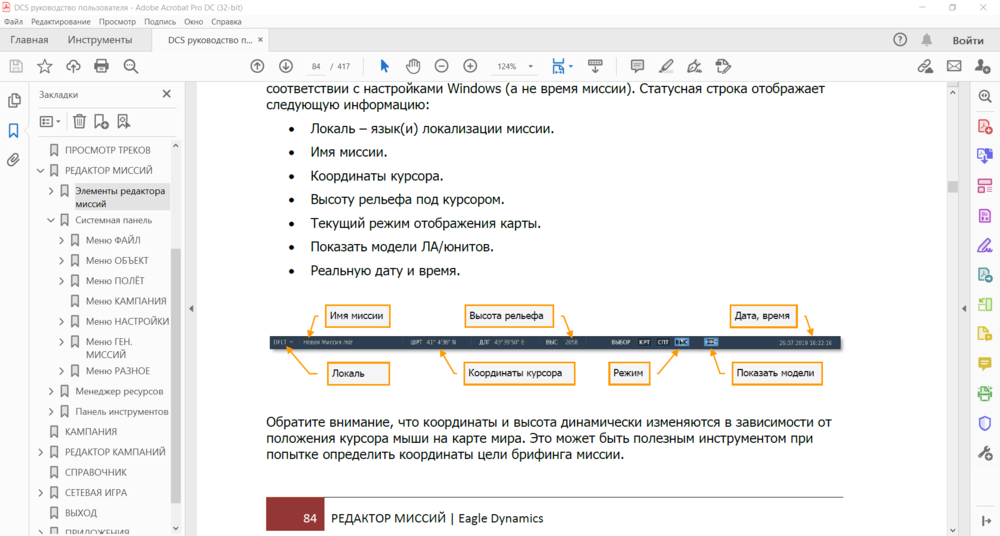The width and height of the screenshot is (1000, 536).
Task: Open More tools wrench icon in right pane
Action: 985,454
